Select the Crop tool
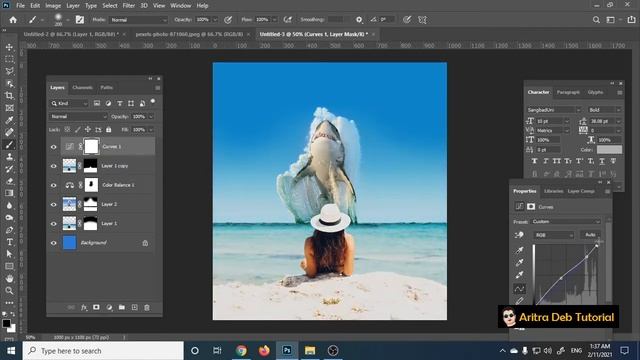640x360 pixels. 9,96
